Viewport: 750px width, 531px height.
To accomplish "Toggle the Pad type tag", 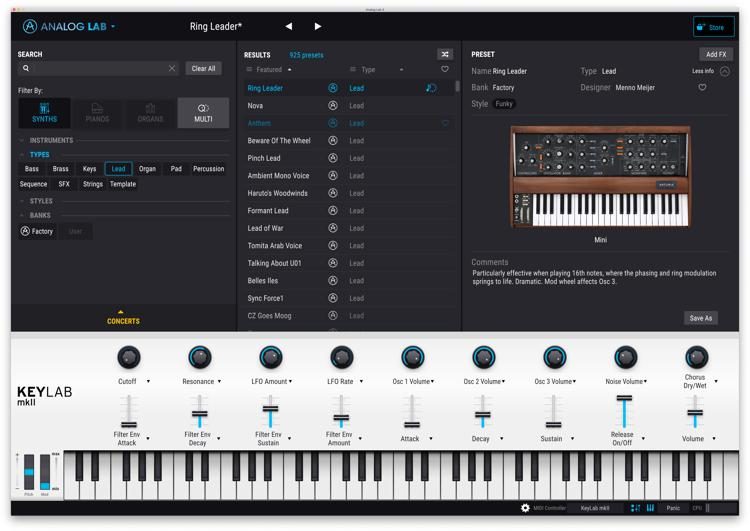I will 176,169.
